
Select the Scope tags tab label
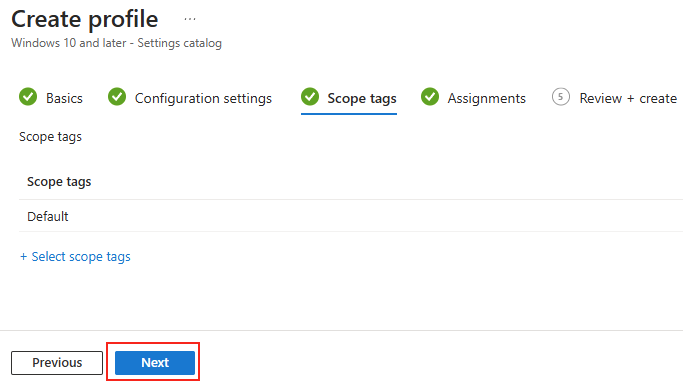click(x=362, y=98)
